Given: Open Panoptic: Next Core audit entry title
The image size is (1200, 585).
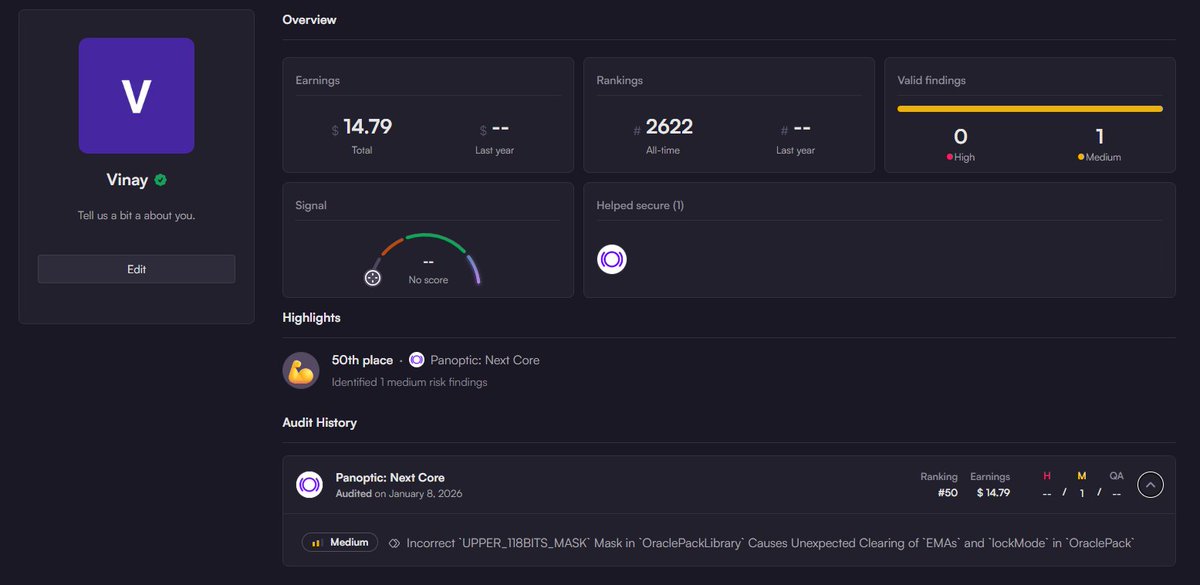Looking at the screenshot, I should [390, 477].
